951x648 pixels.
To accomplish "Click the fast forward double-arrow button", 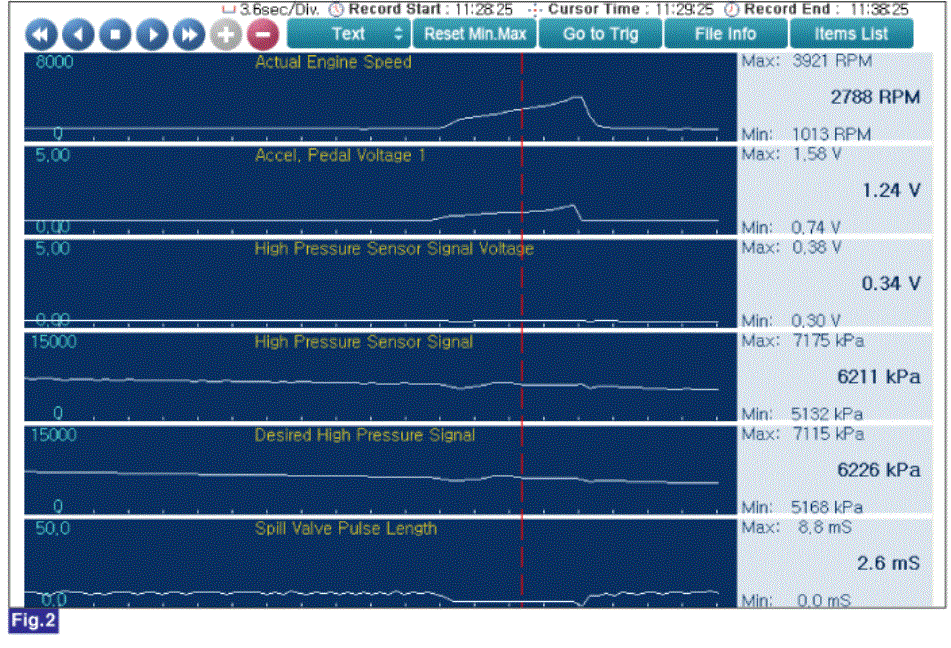I will (189, 34).
